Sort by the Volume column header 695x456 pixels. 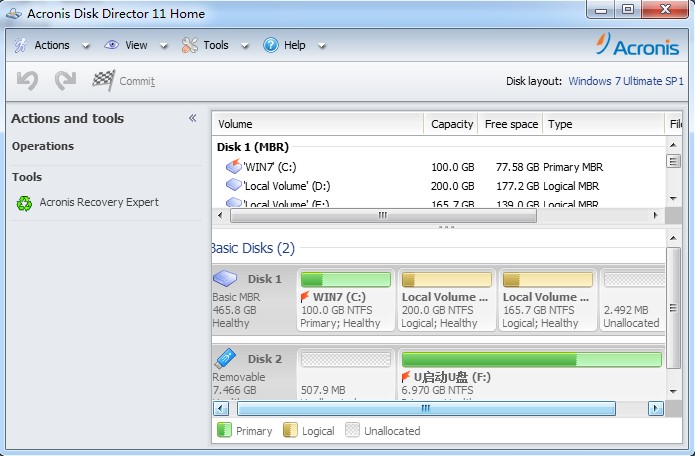pos(318,124)
